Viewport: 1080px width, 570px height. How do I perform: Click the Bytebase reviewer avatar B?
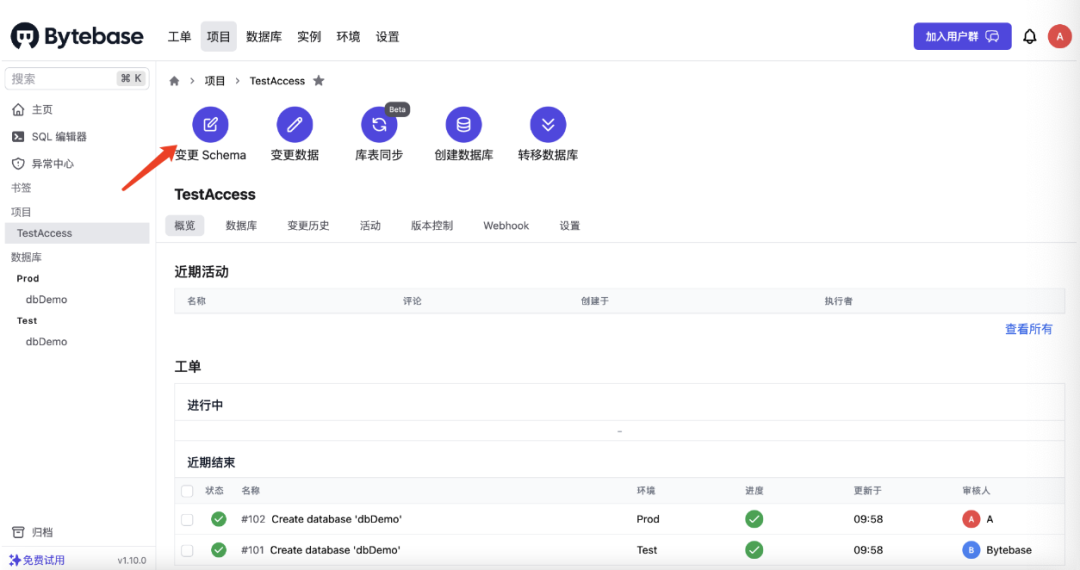971,550
